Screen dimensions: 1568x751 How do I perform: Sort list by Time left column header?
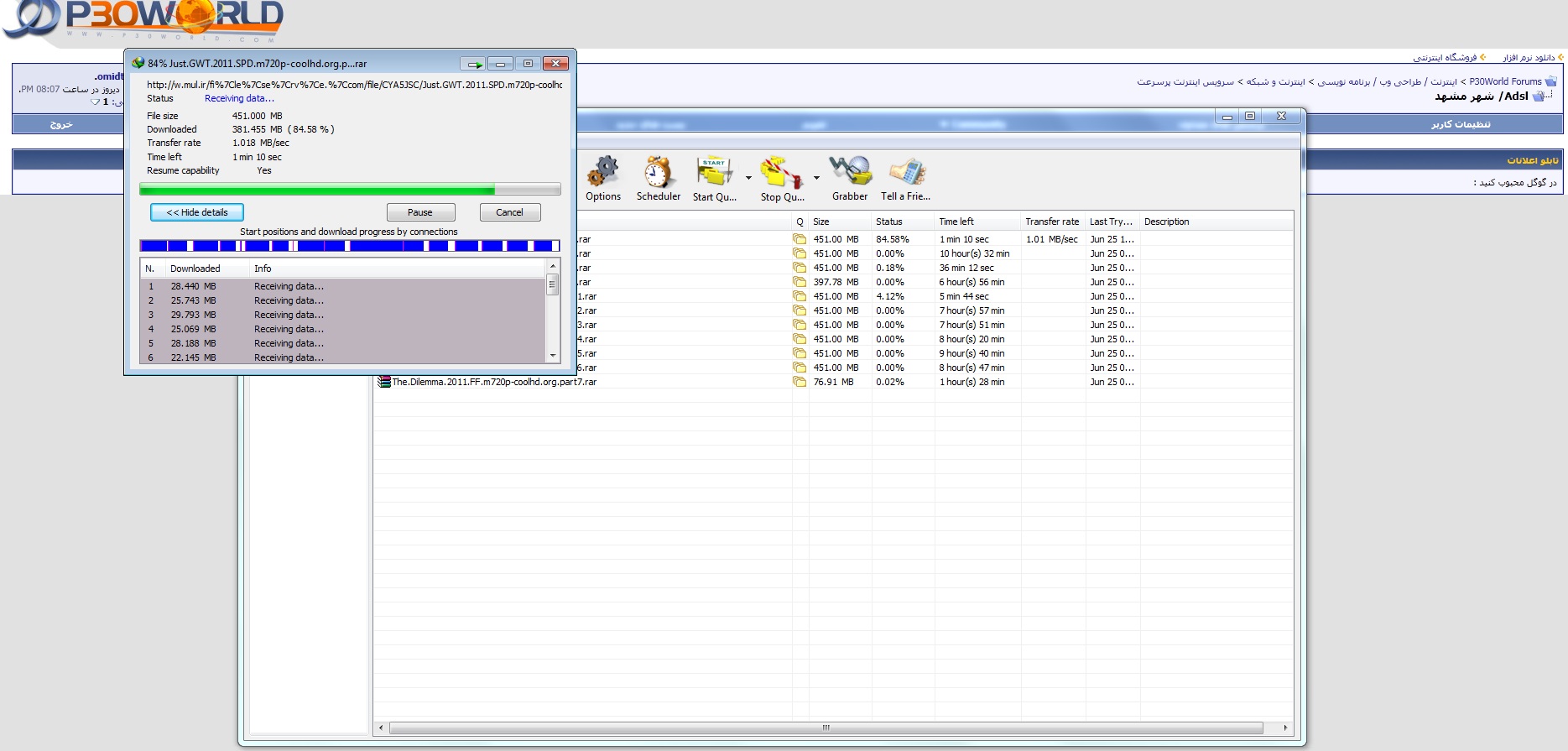point(977,222)
